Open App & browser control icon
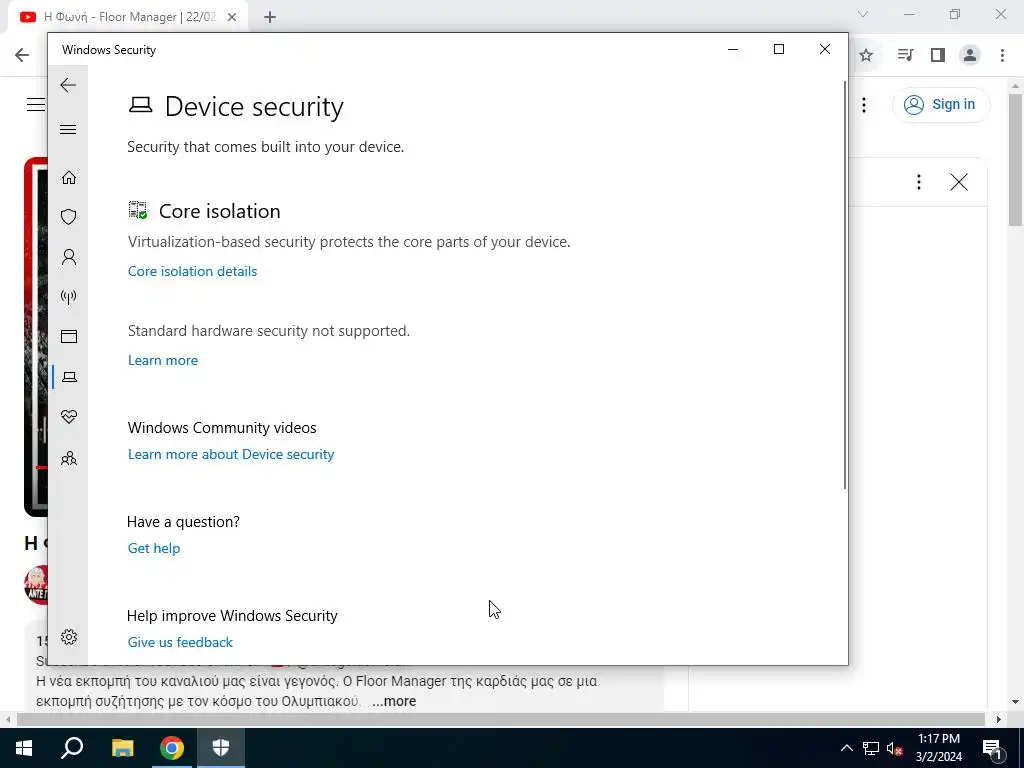1024x768 pixels. 69,336
